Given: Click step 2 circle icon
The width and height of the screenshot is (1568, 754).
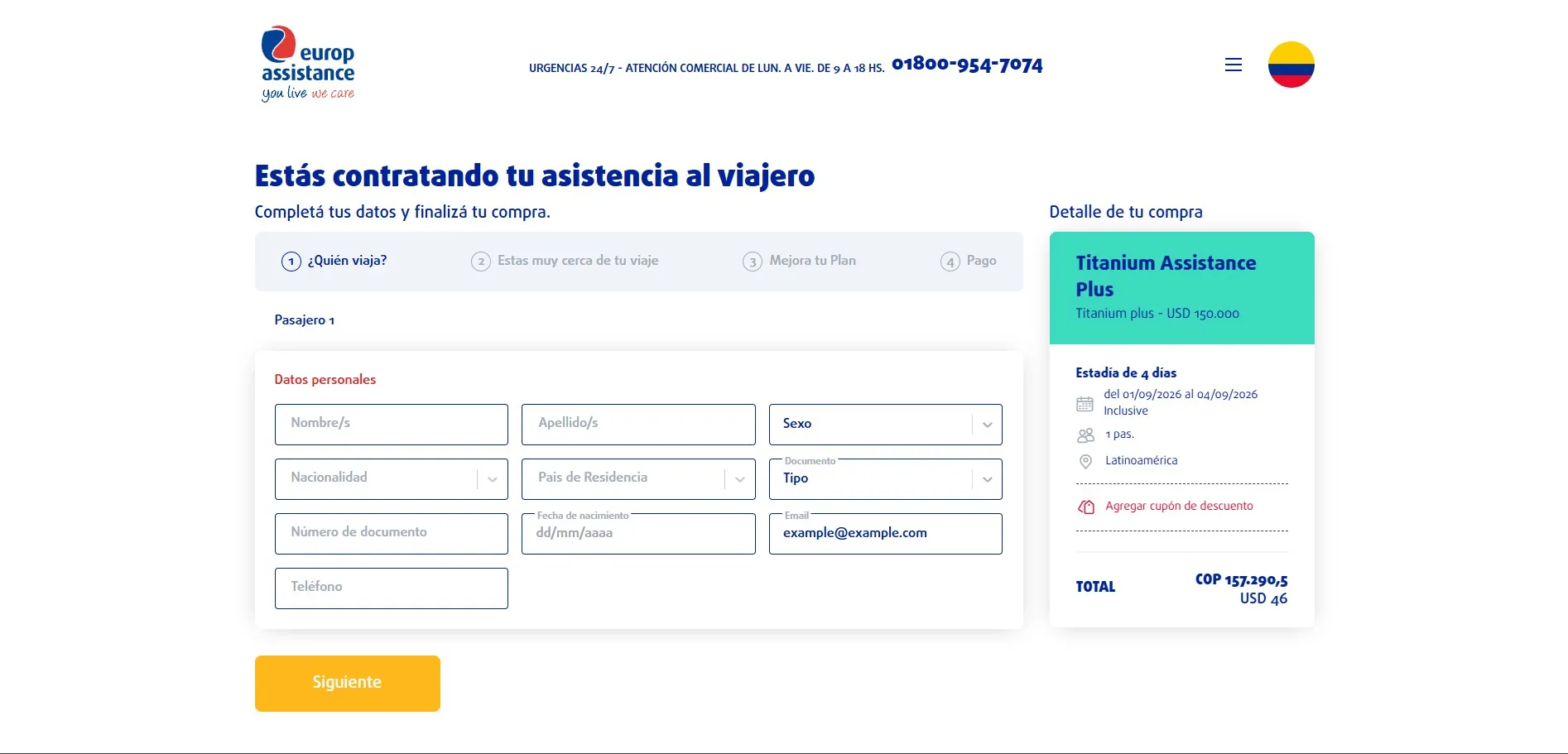Looking at the screenshot, I should 481,262.
